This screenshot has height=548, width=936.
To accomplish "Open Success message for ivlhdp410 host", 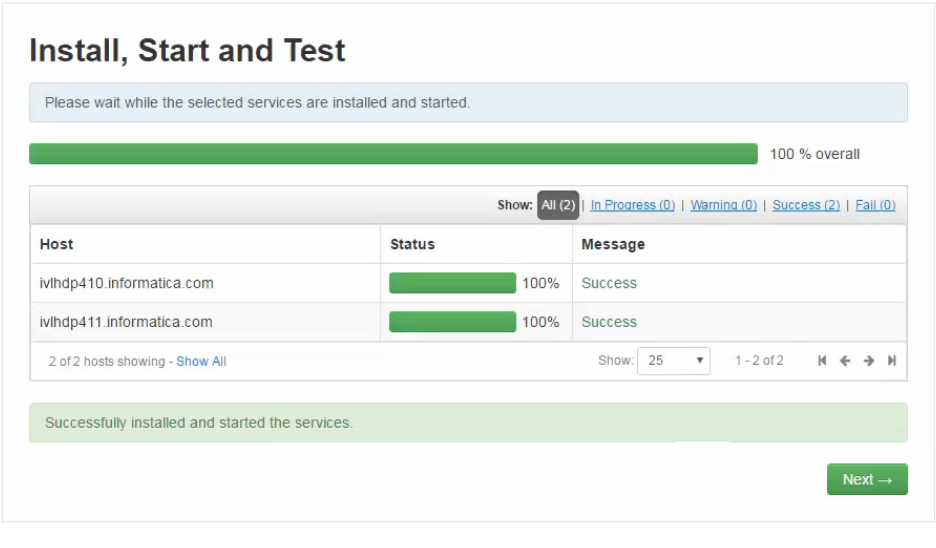I will tap(609, 283).
